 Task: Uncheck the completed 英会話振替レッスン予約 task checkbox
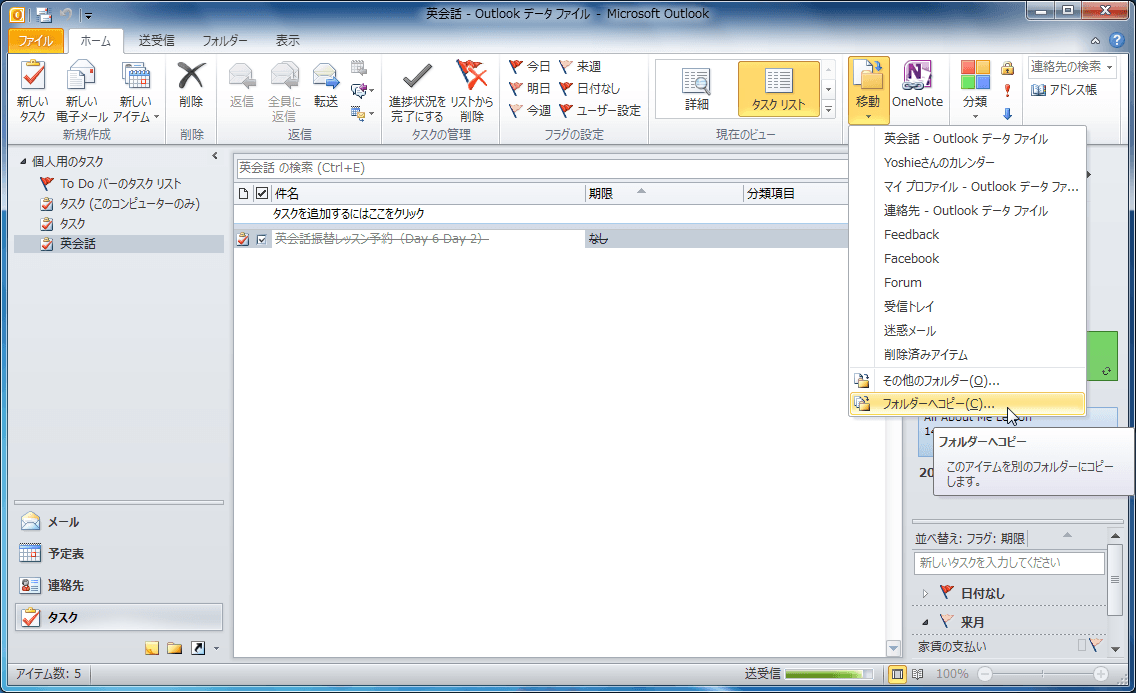point(262,239)
